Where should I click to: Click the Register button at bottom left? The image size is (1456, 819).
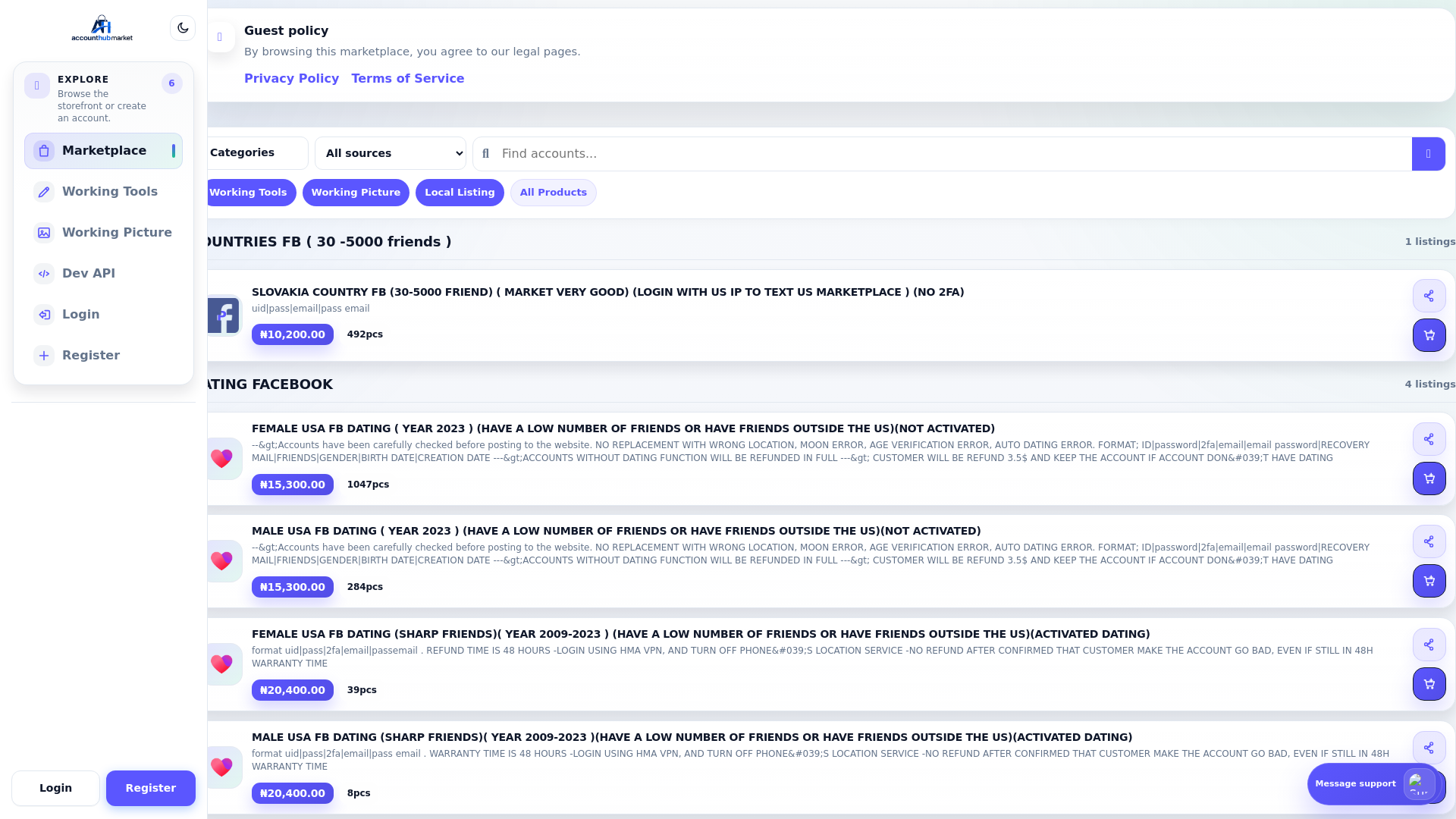151,789
